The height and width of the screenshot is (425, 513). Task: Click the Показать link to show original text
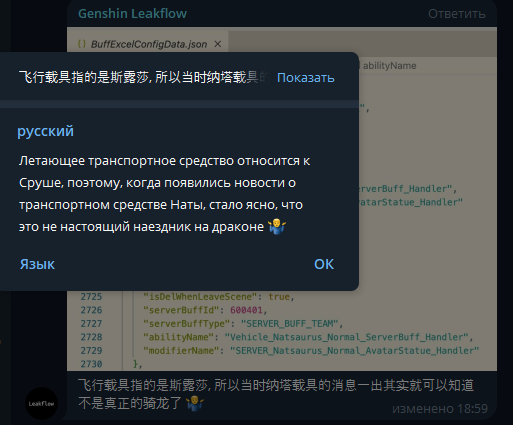coord(306,78)
